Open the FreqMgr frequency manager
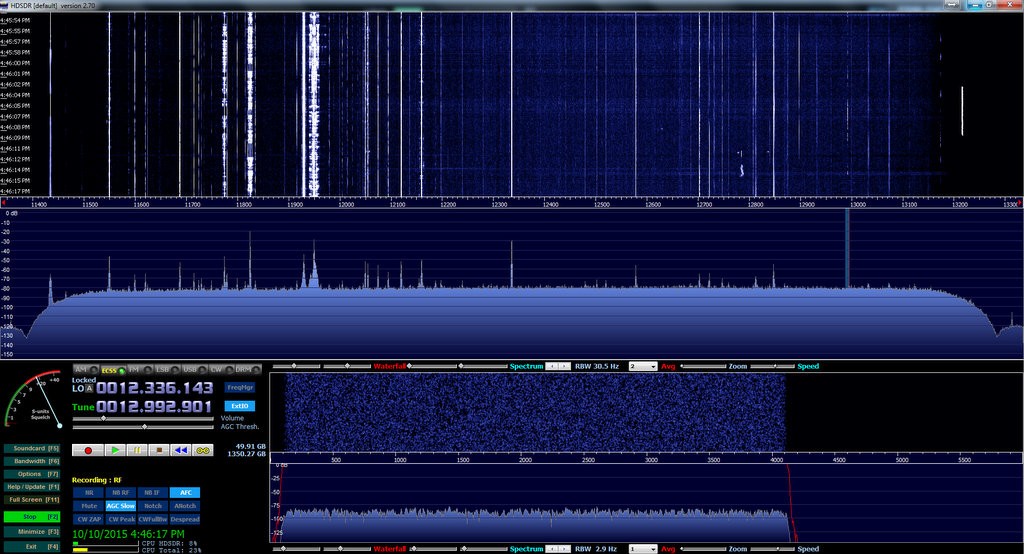1024x554 pixels. pos(240,387)
